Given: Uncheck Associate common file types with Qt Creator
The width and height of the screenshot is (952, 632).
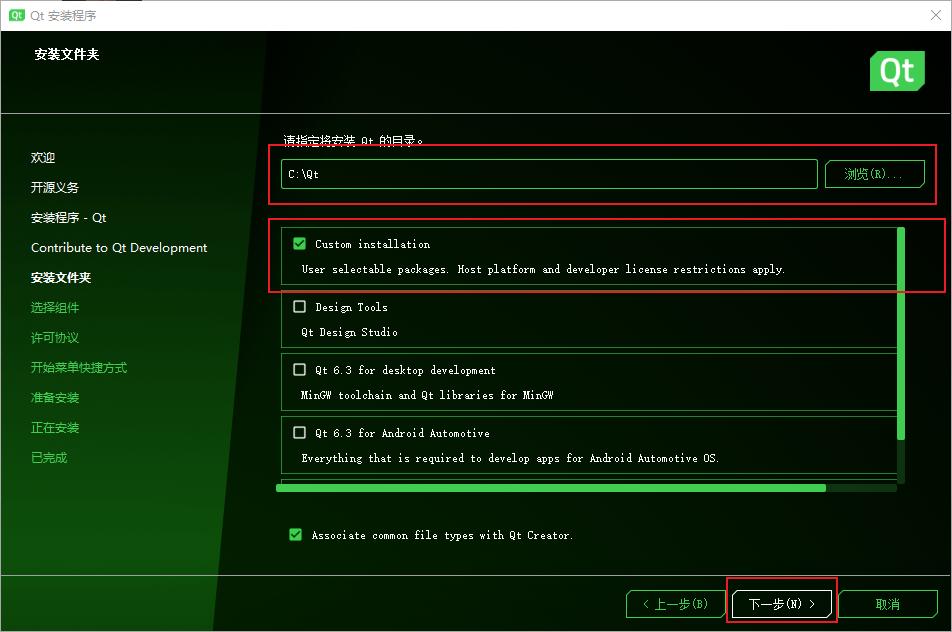Looking at the screenshot, I should [294, 535].
